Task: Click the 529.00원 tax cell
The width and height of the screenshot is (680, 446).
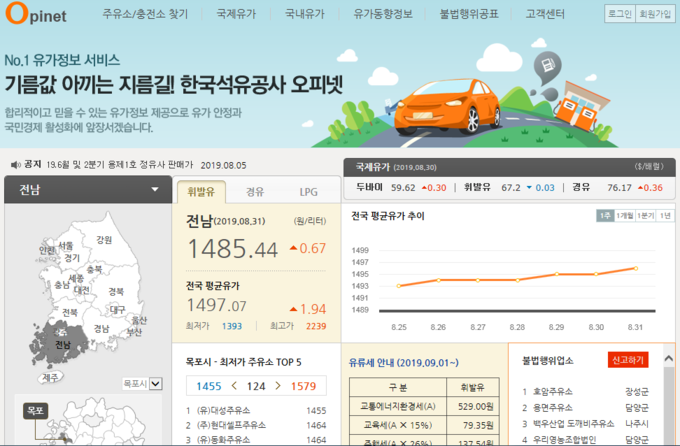Action: click(x=473, y=407)
